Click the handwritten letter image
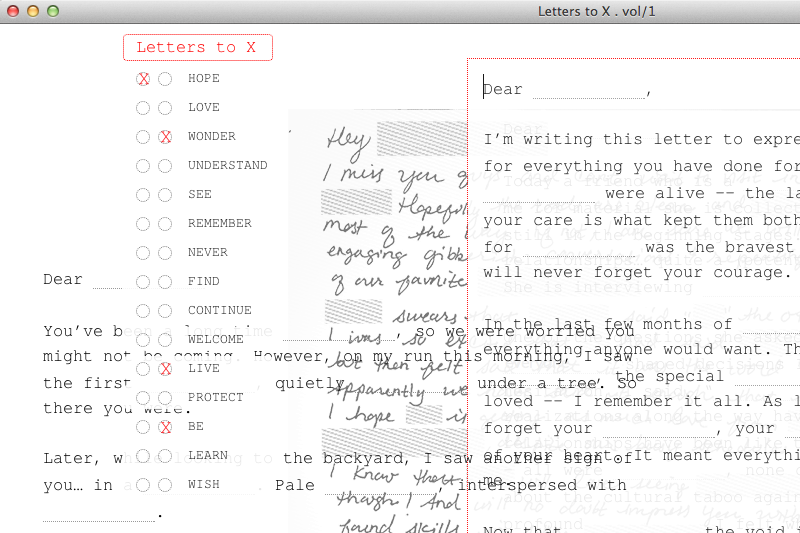Viewport: 800px width, 533px height. coord(380,200)
